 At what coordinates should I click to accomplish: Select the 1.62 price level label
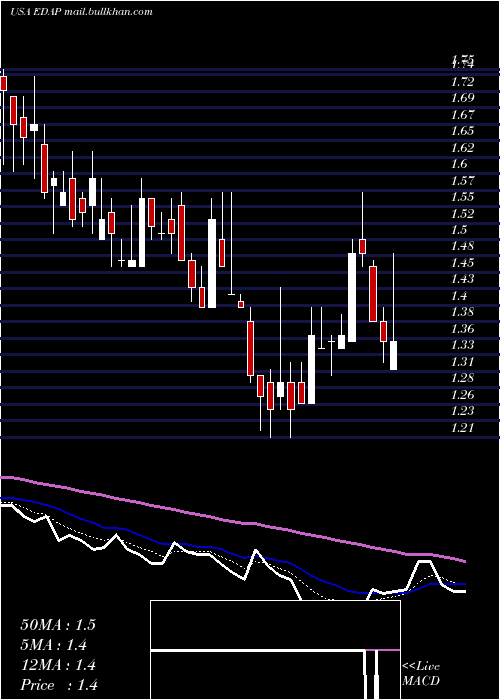[x=462, y=147]
